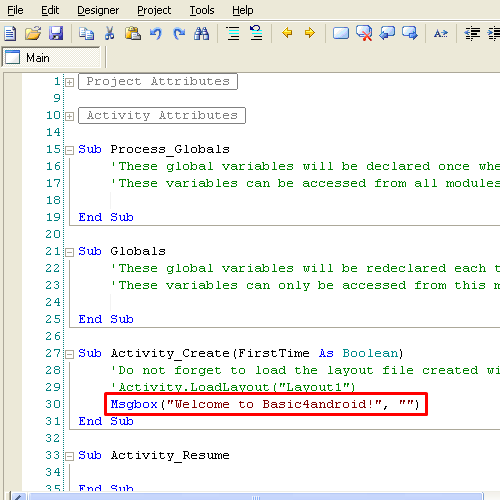Image resolution: width=500 pixels, height=500 pixels.
Task: Click the horizontal scrollbar at the bottom
Action: (256, 497)
